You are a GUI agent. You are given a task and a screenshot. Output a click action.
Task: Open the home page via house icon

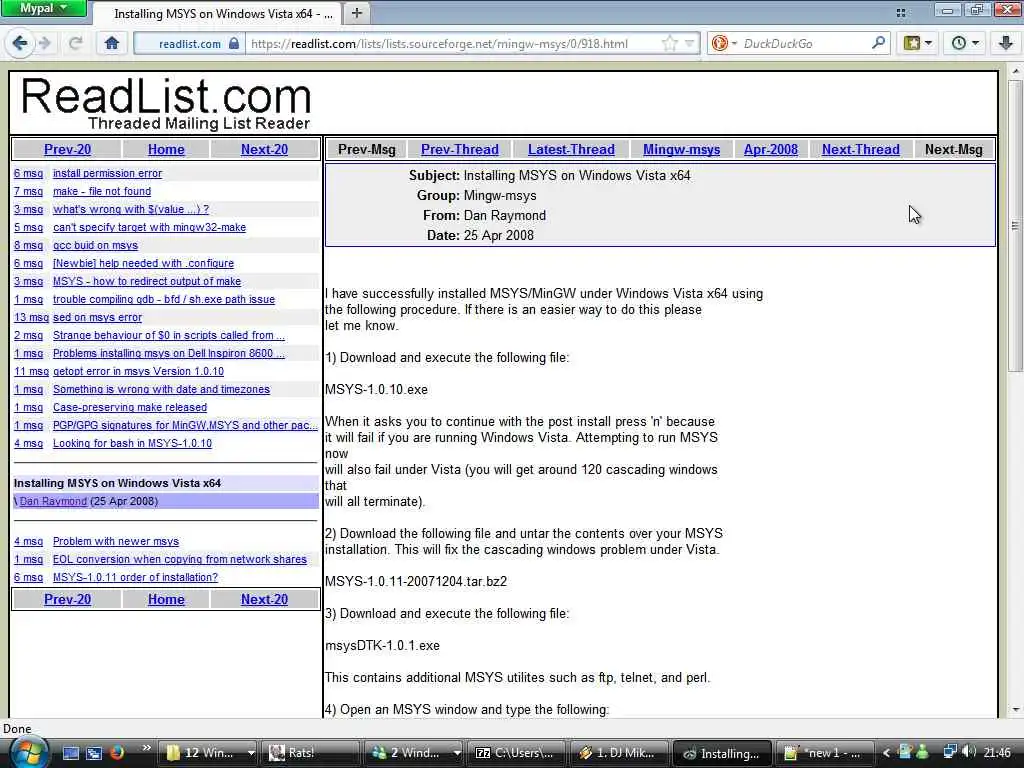[x=112, y=44]
